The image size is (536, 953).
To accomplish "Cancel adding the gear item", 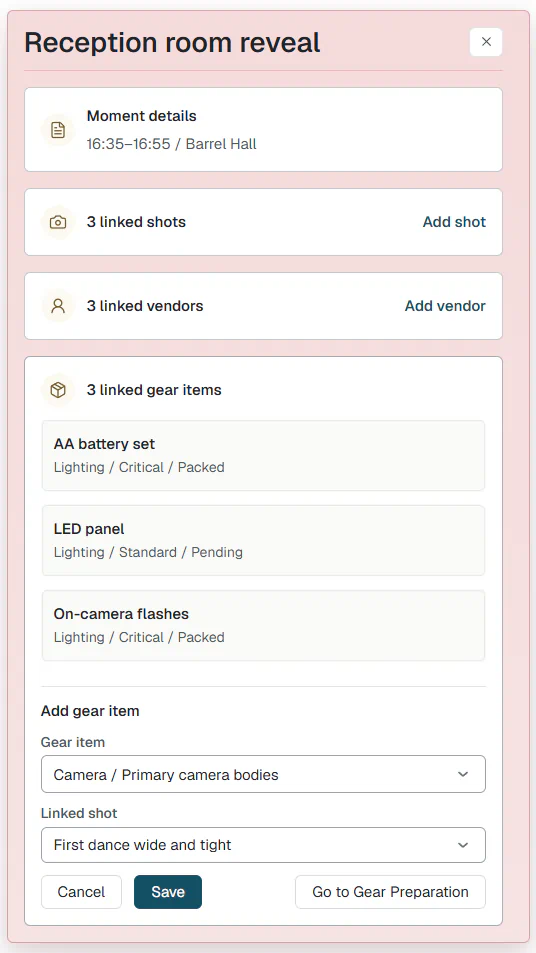I will pos(81,892).
